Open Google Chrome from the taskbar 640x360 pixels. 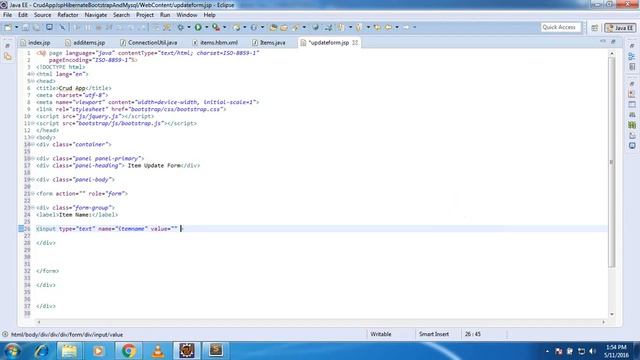[x=129, y=351]
